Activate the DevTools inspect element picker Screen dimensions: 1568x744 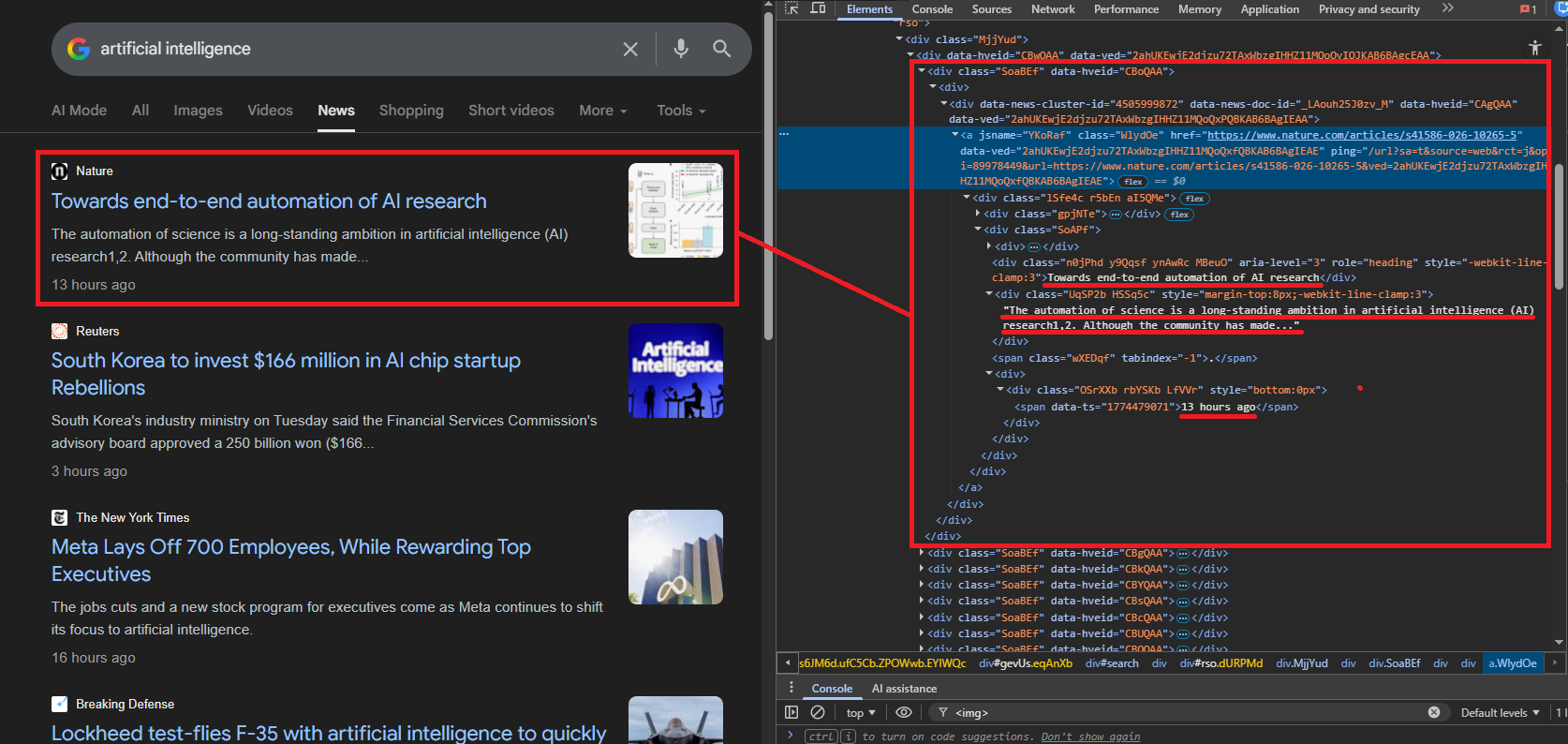791,8
